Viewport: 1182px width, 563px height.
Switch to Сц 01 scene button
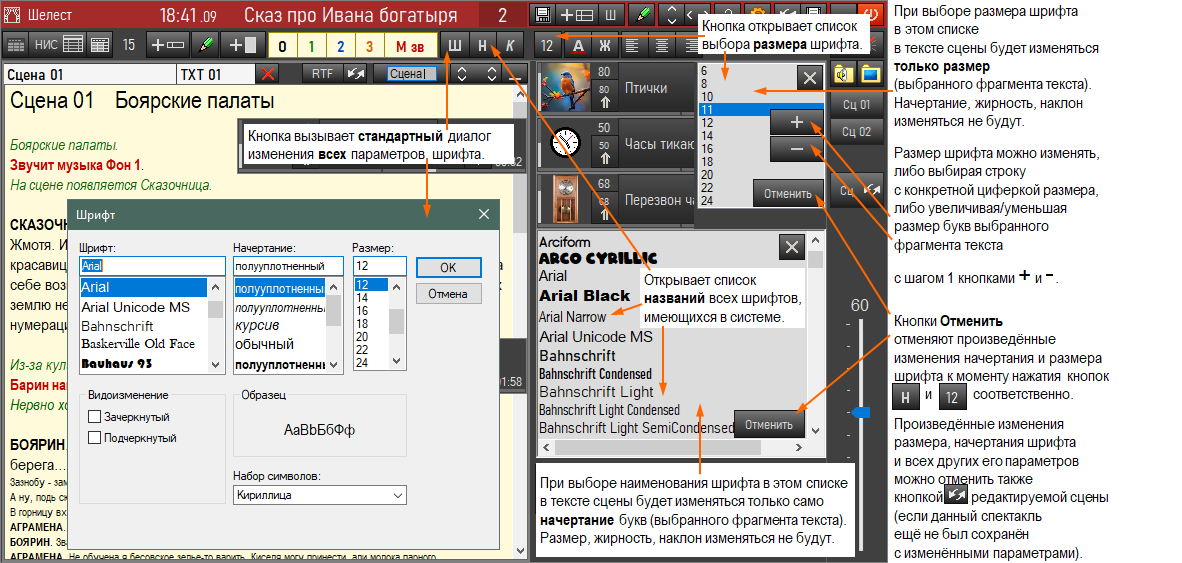[x=856, y=105]
